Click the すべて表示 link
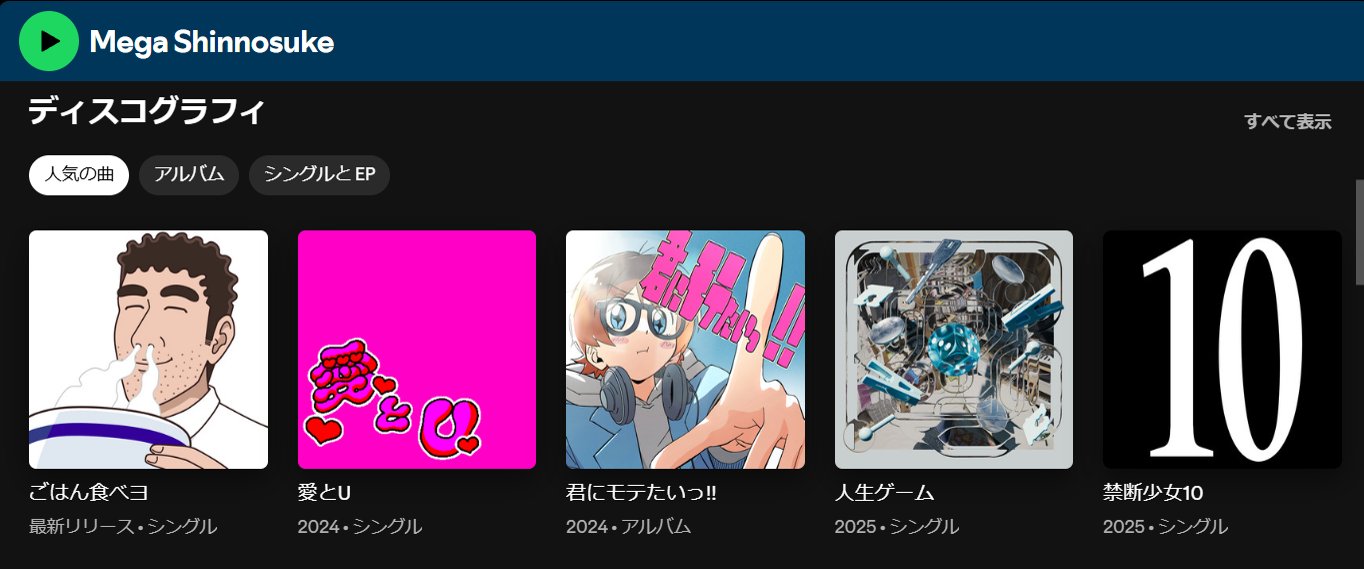The image size is (1364, 569). coord(1288,122)
